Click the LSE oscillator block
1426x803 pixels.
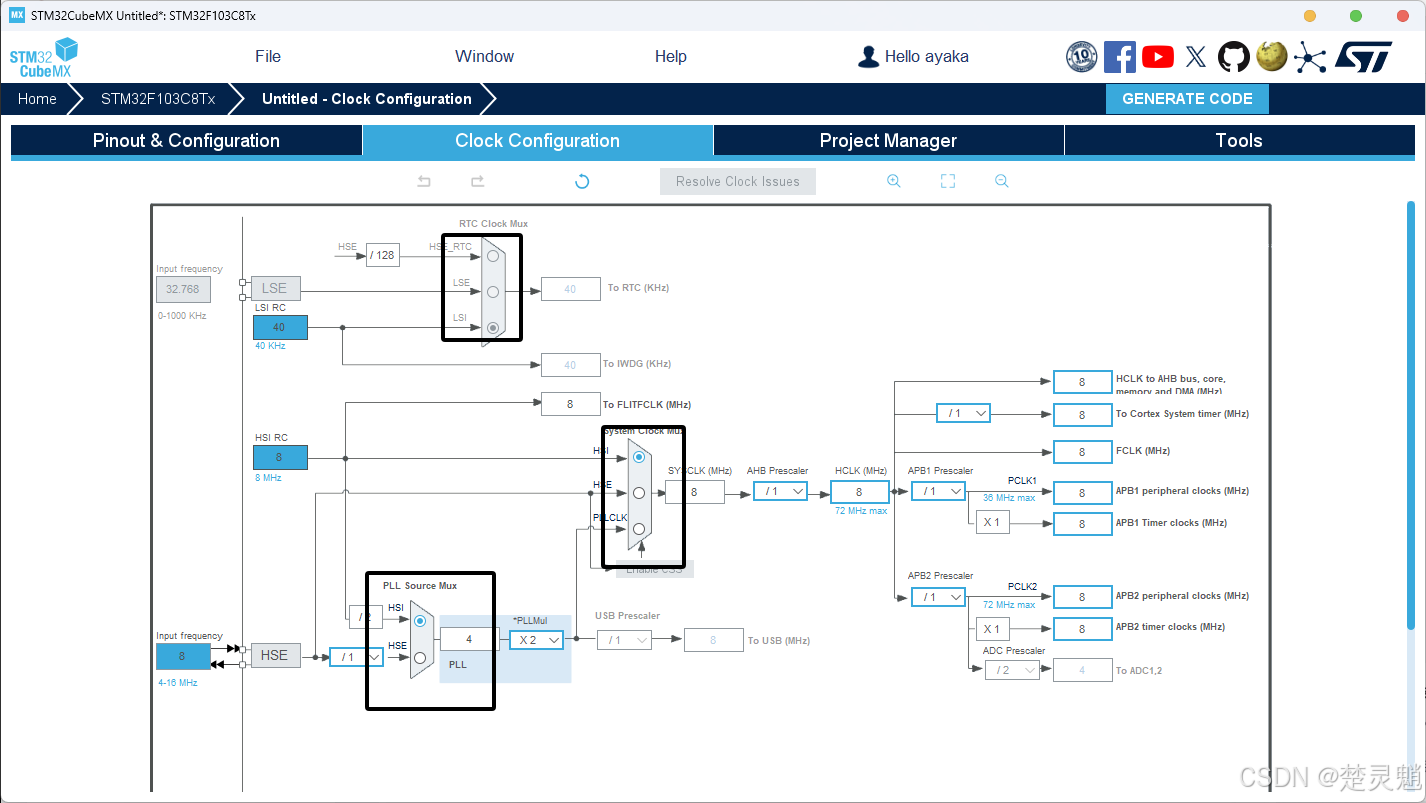(x=274, y=288)
